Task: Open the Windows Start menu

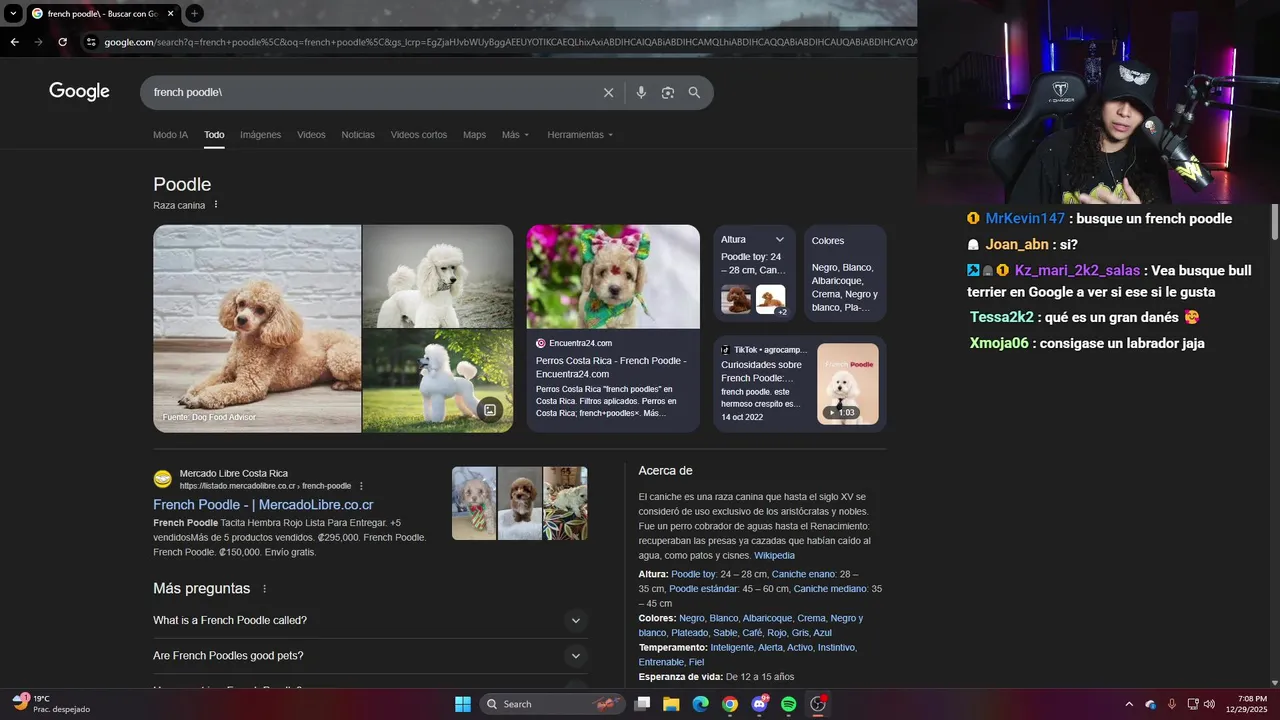Action: point(463,704)
